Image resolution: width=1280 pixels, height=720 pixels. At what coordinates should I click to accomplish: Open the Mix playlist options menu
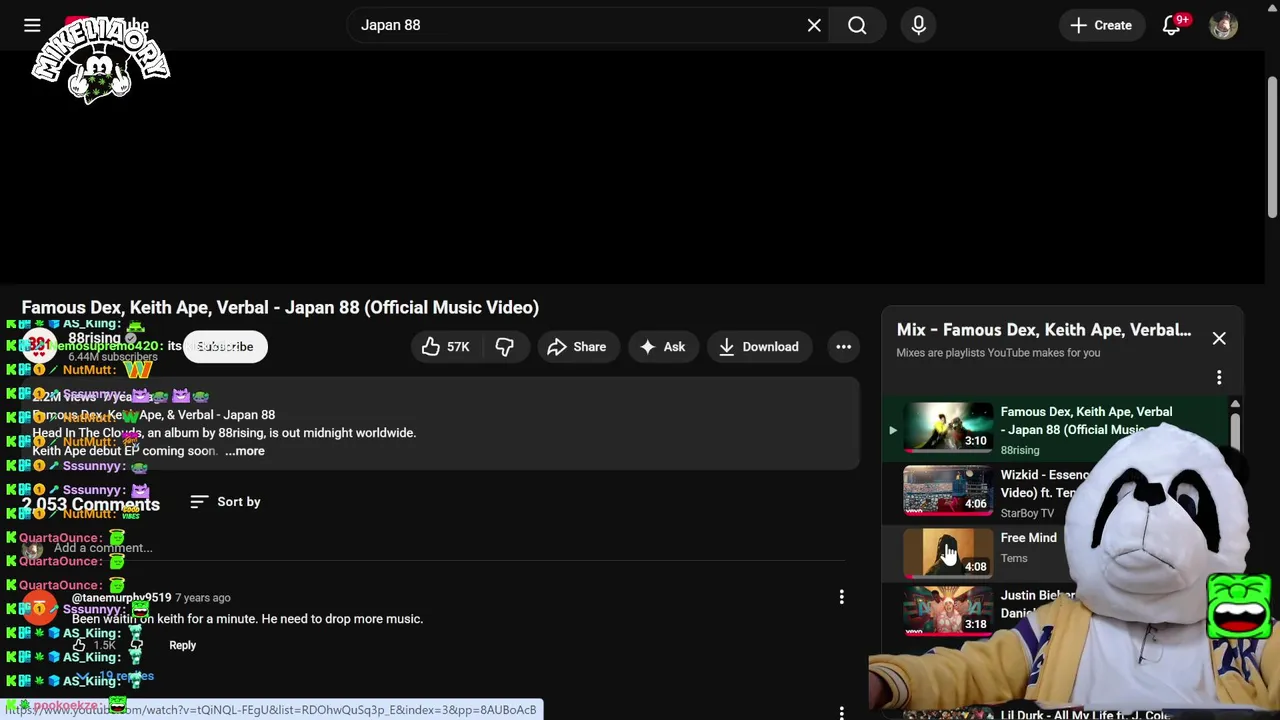(x=1219, y=378)
